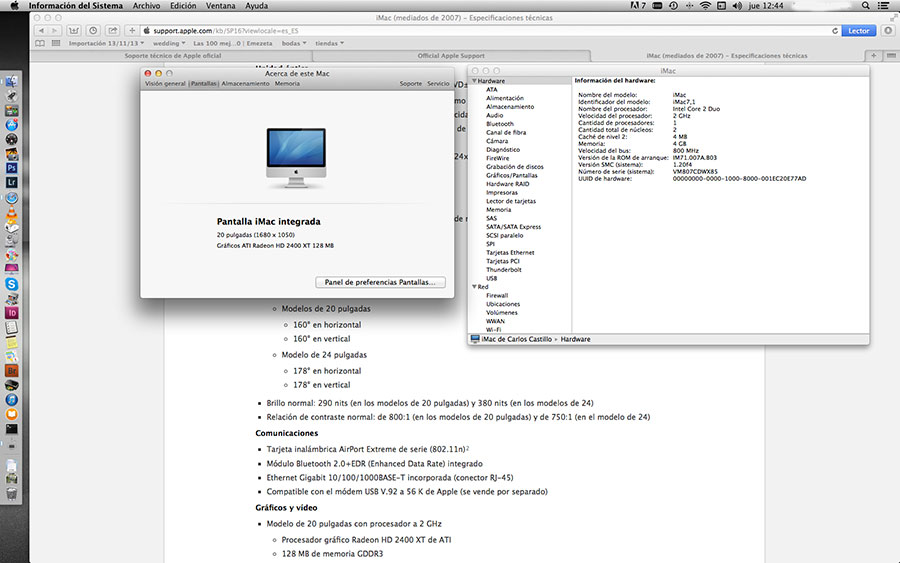Screen dimensions: 900x563
Task: Select SATA/SATA Express in hardware list
Action: (x=513, y=227)
